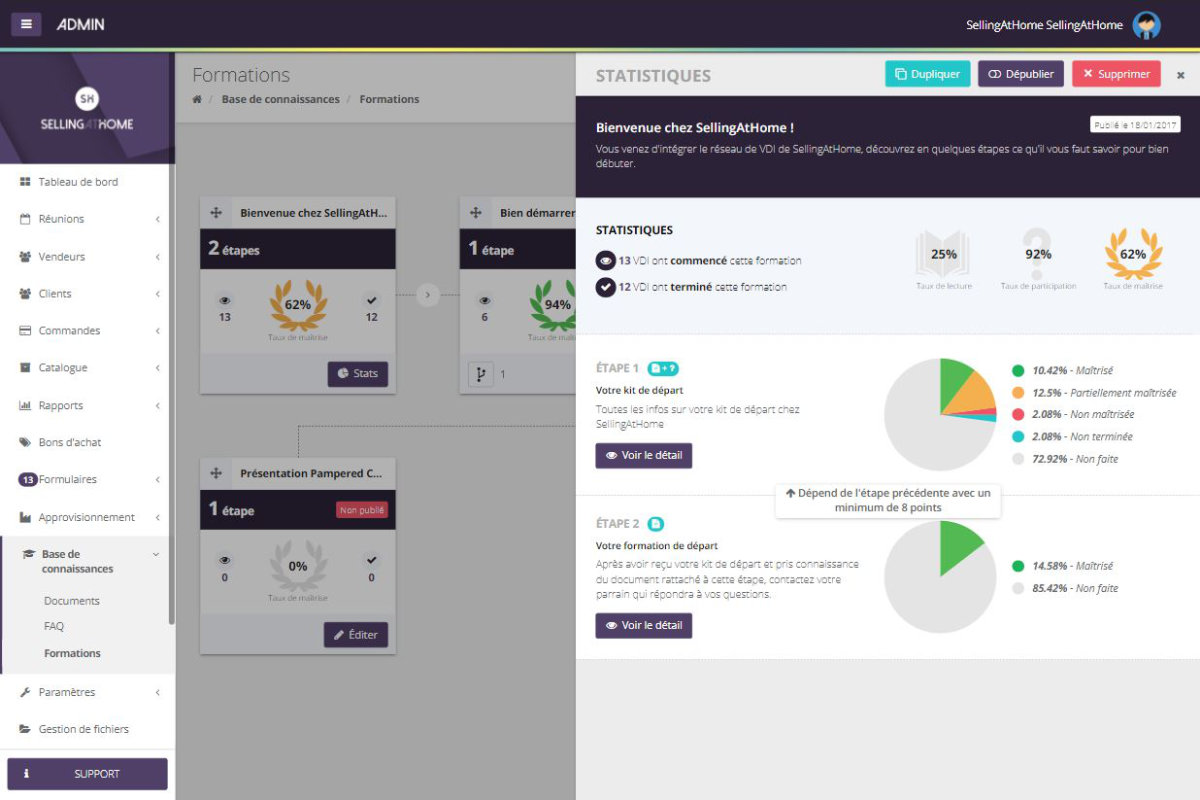Click the Publié le 18/01/2017 label
Viewport: 1200px width, 800px height.
click(1135, 125)
